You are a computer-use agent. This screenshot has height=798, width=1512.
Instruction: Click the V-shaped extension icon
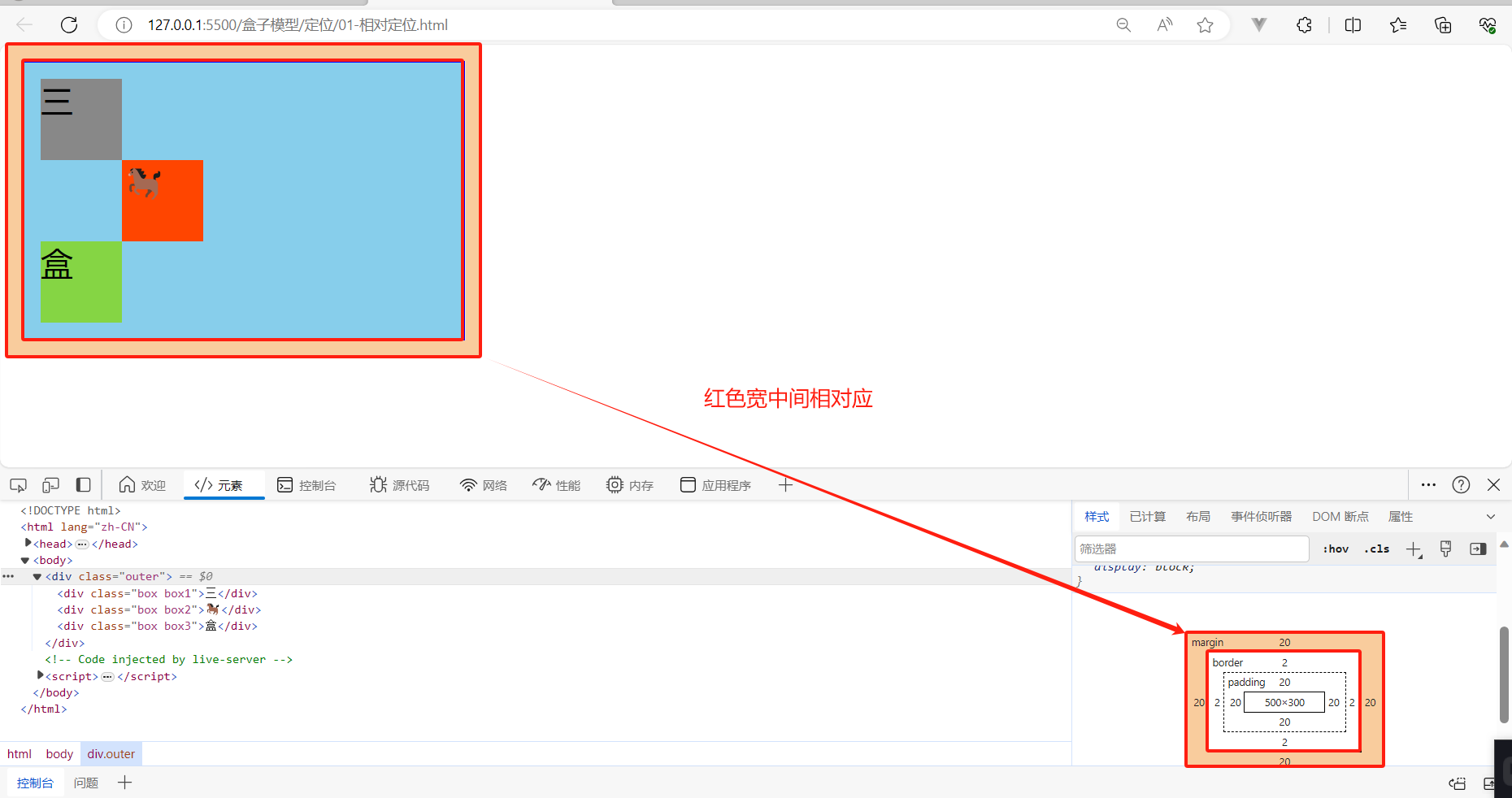pos(1259,25)
